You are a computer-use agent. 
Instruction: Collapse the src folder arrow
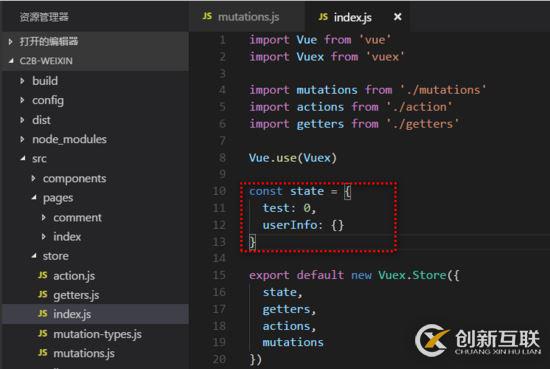point(23,159)
